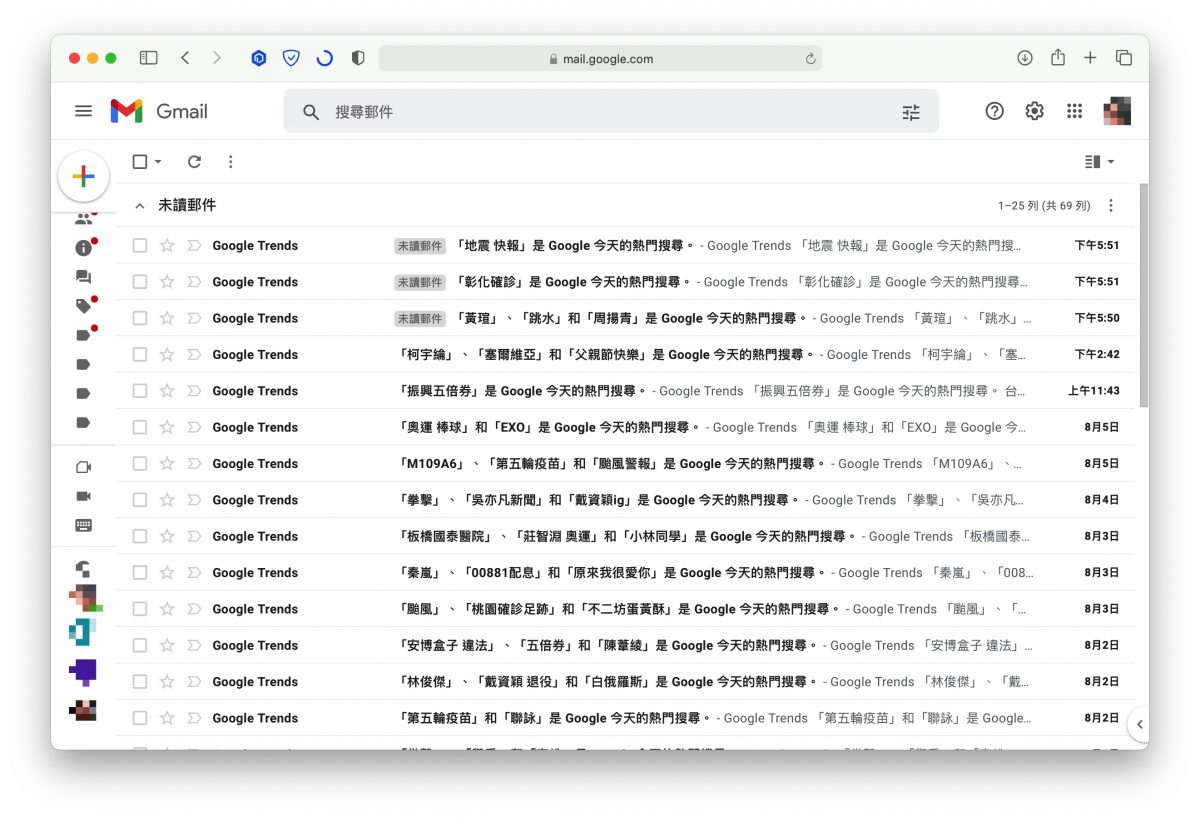Open the 「第五輪疫苗」和「聯詠」 email
1200x817 pixels.
pyautogui.click(x=625, y=718)
